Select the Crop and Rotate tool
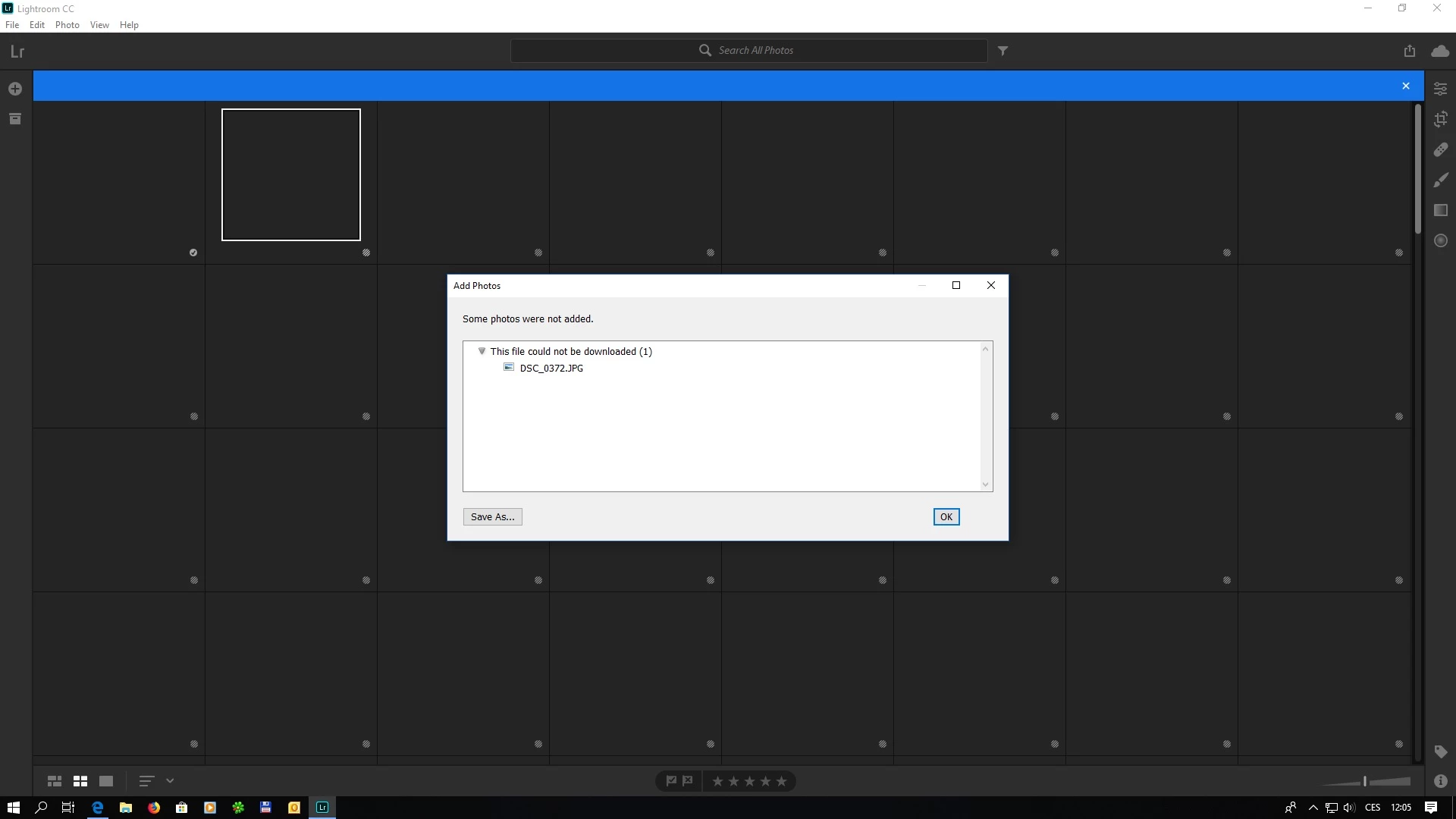Viewport: 1456px width, 819px height. (1440, 119)
